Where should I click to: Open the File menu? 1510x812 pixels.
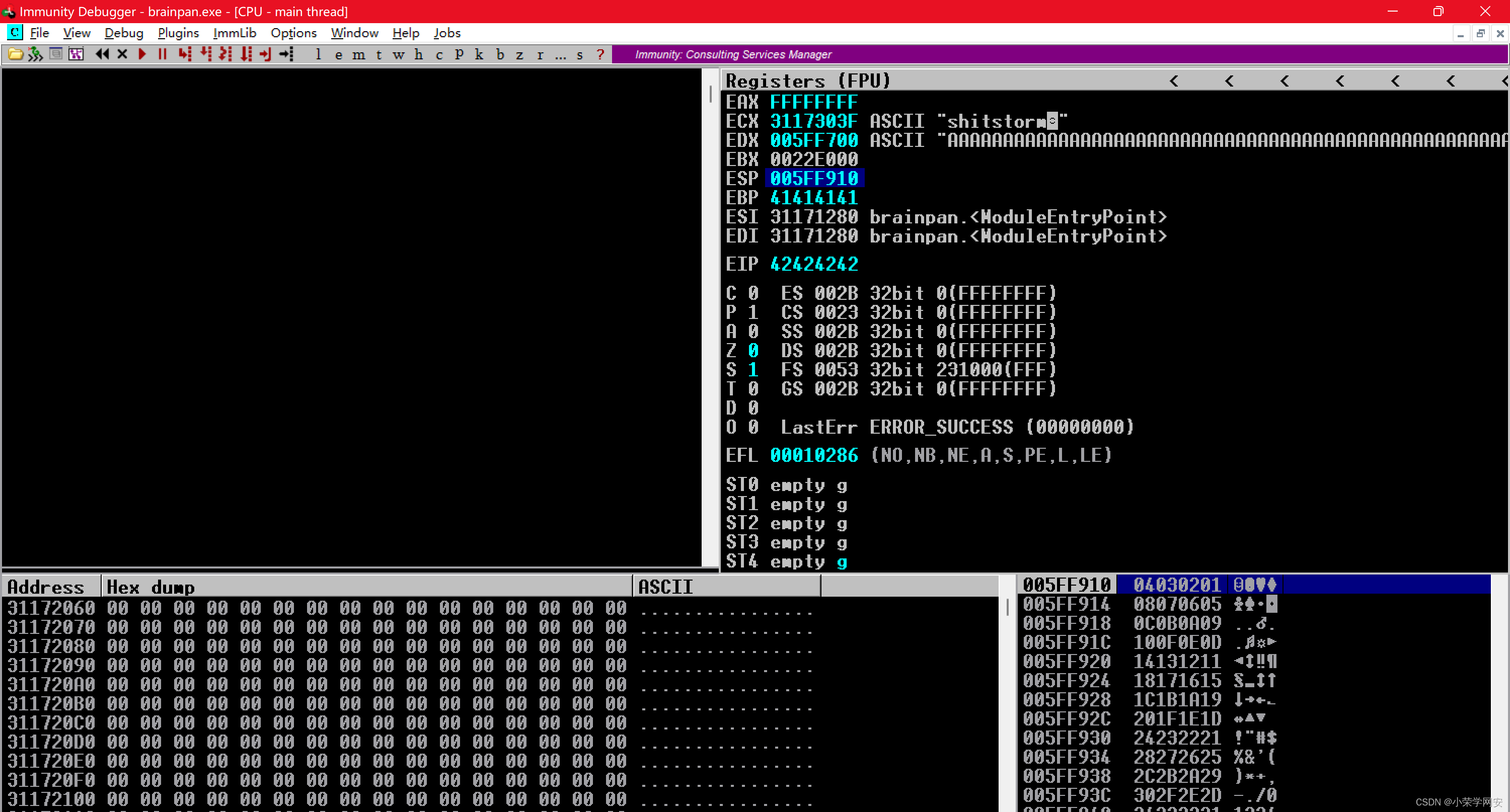tap(39, 33)
